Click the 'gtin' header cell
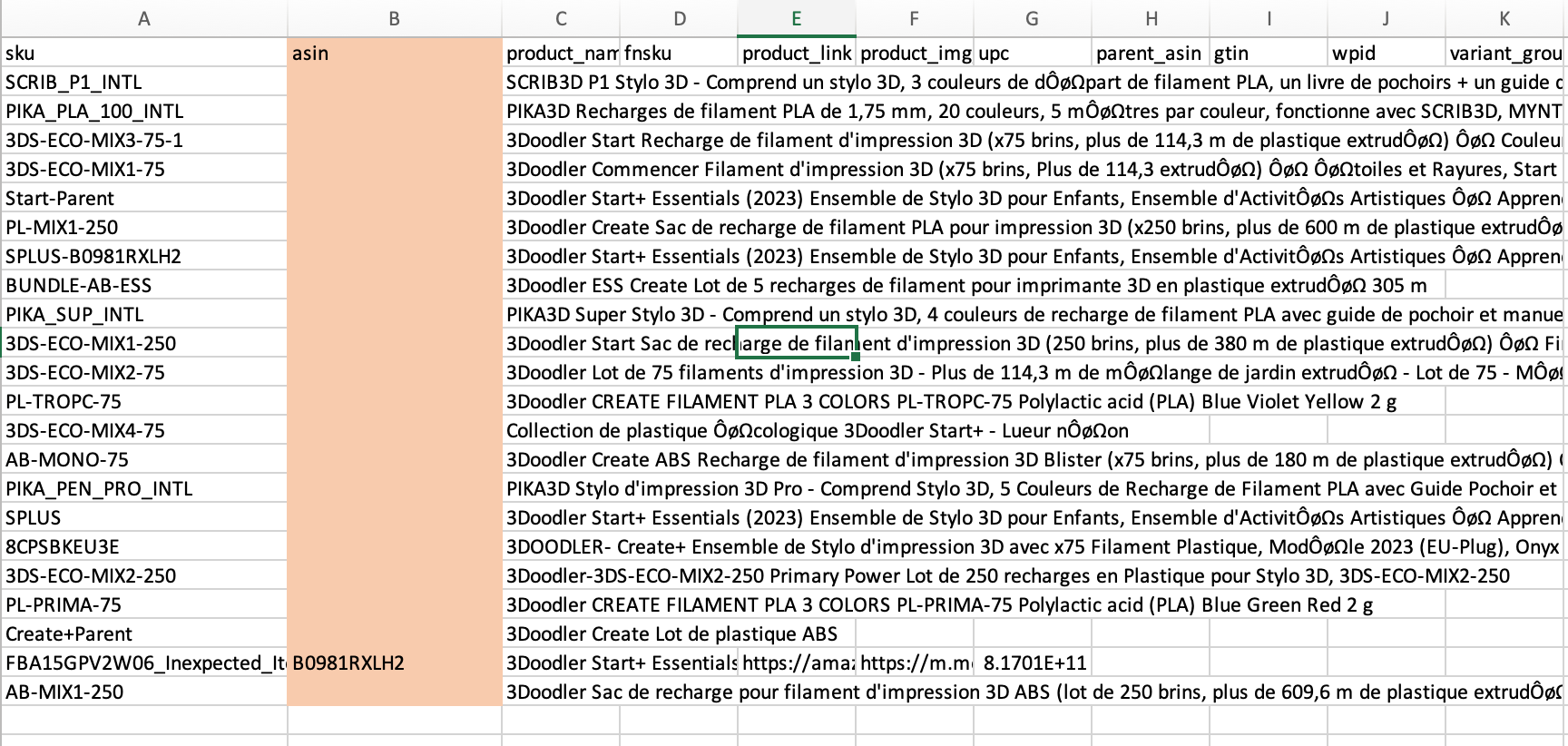This screenshot has width=1568, height=746. pyautogui.click(x=1268, y=54)
